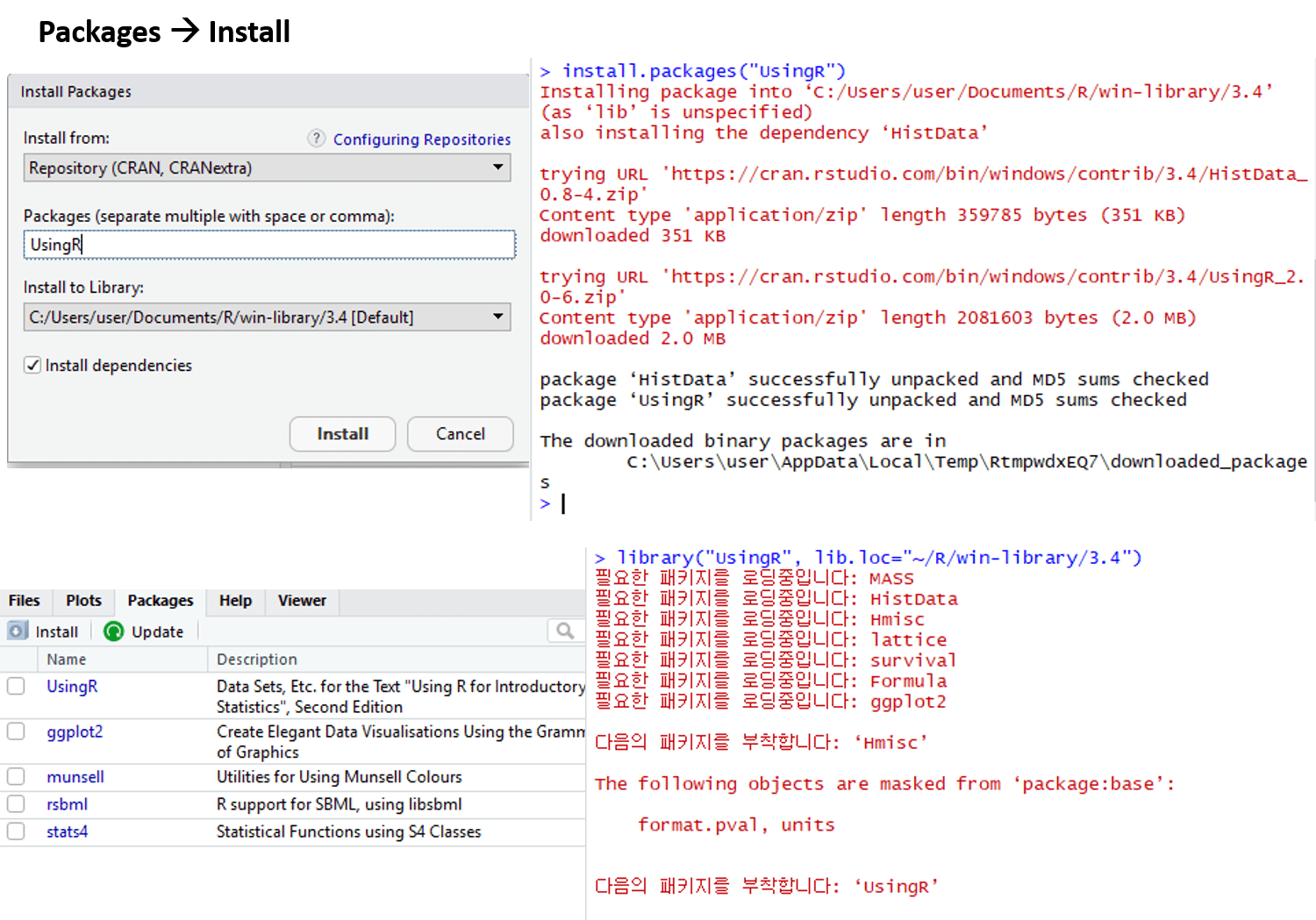Image resolution: width=1316 pixels, height=920 pixels.
Task: Click the green Update icon in Packages panel
Action: point(113,631)
